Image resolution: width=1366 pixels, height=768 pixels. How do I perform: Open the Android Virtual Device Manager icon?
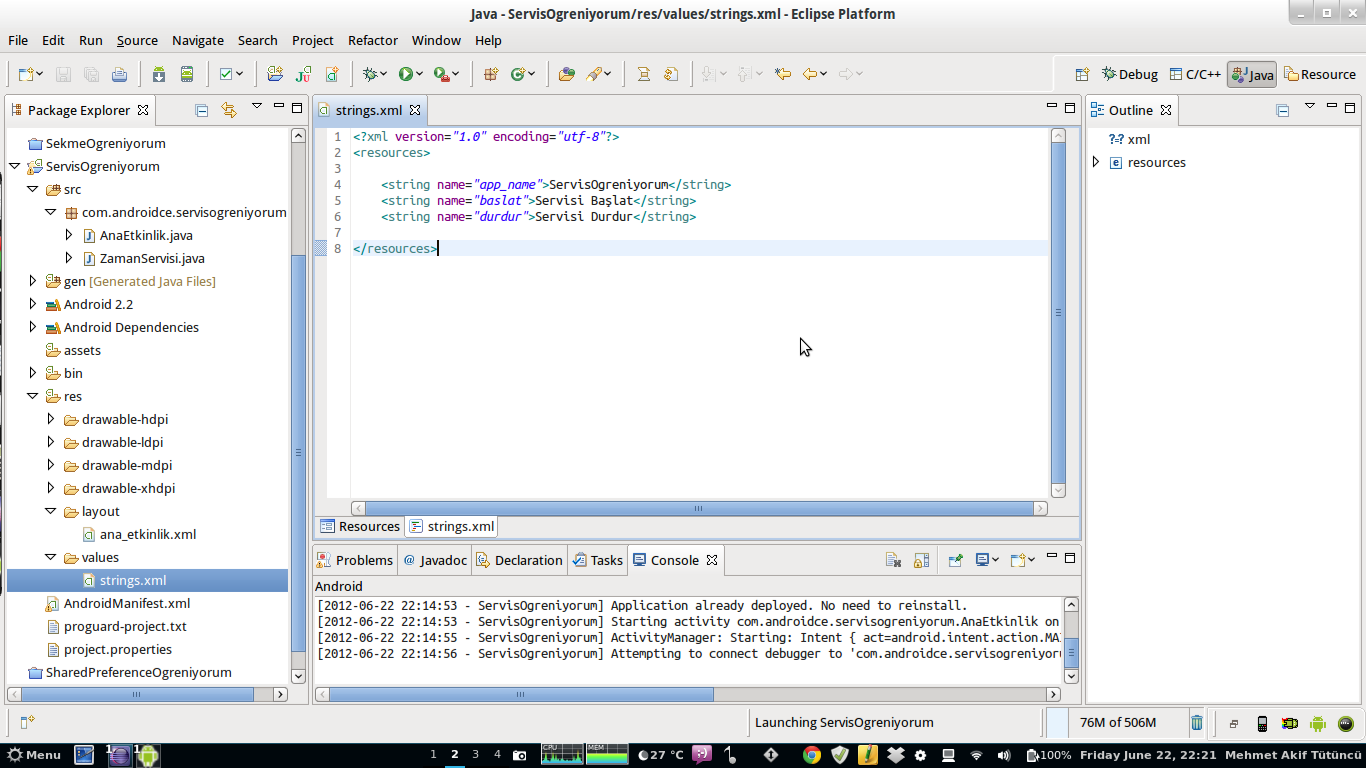tap(186, 74)
